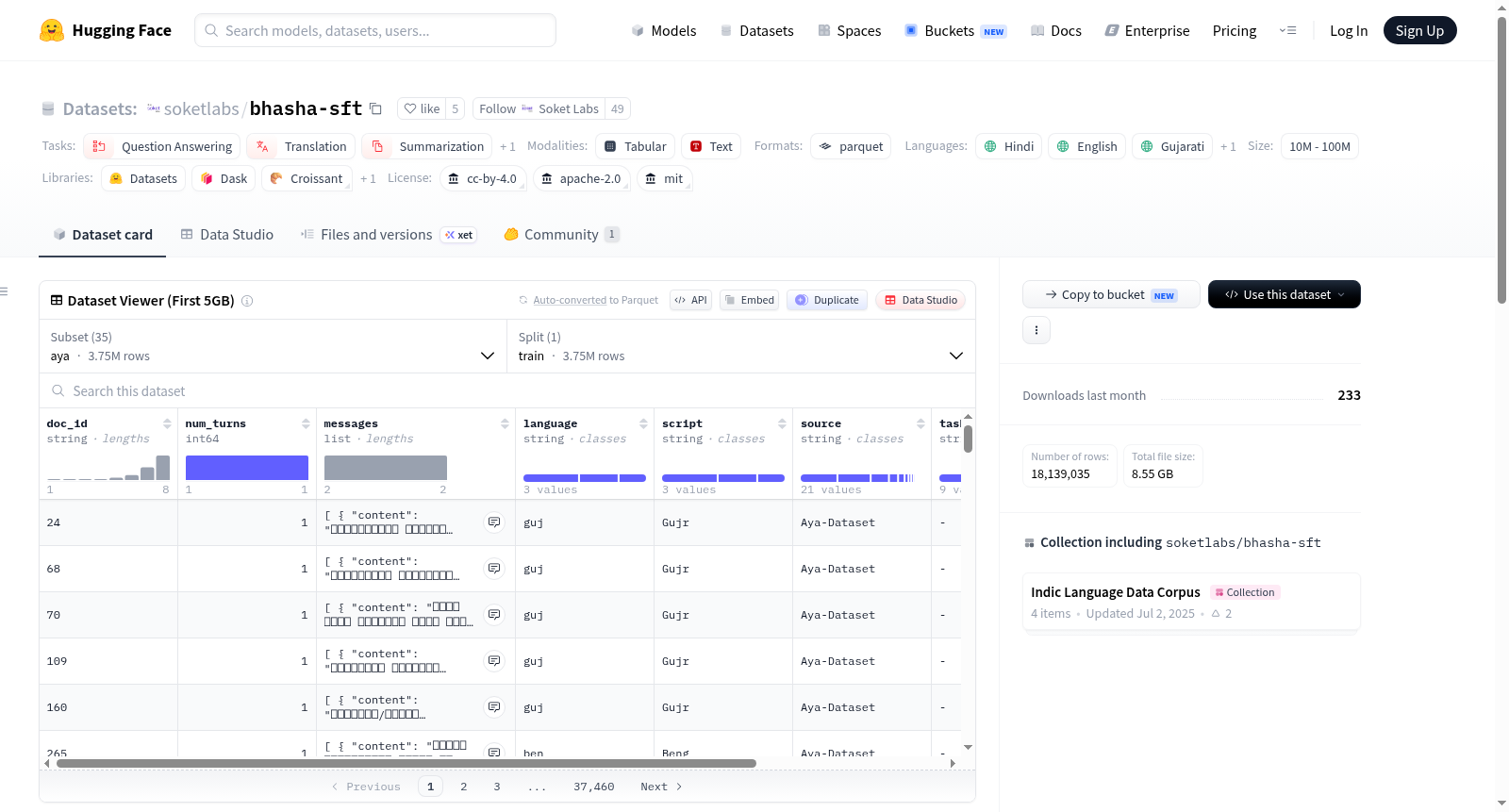This screenshot has height=812, width=1509.
Task: Focus the search models, datasets, users field
Action: point(375,30)
